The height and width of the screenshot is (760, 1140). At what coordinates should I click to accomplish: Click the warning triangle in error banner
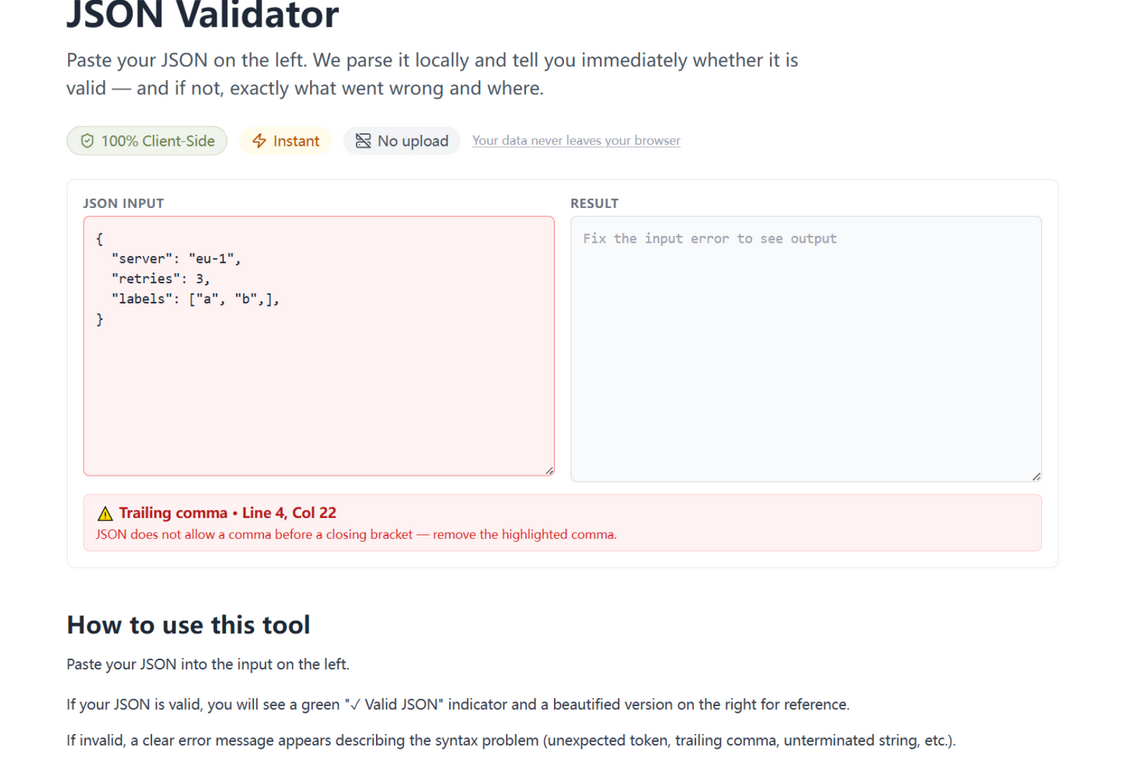[x=105, y=513]
